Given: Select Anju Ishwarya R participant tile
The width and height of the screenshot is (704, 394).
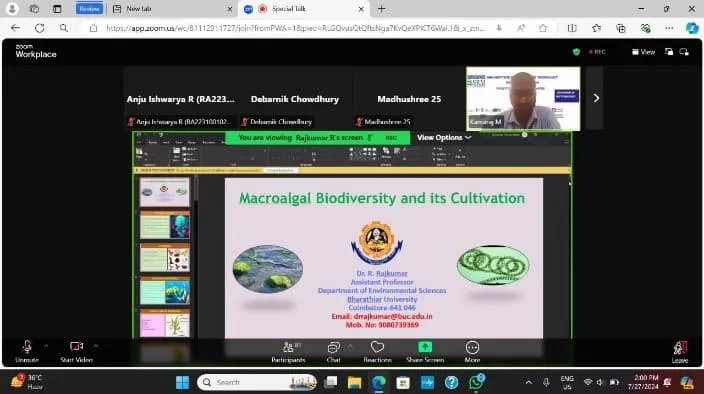Looking at the screenshot, I should (x=180, y=99).
